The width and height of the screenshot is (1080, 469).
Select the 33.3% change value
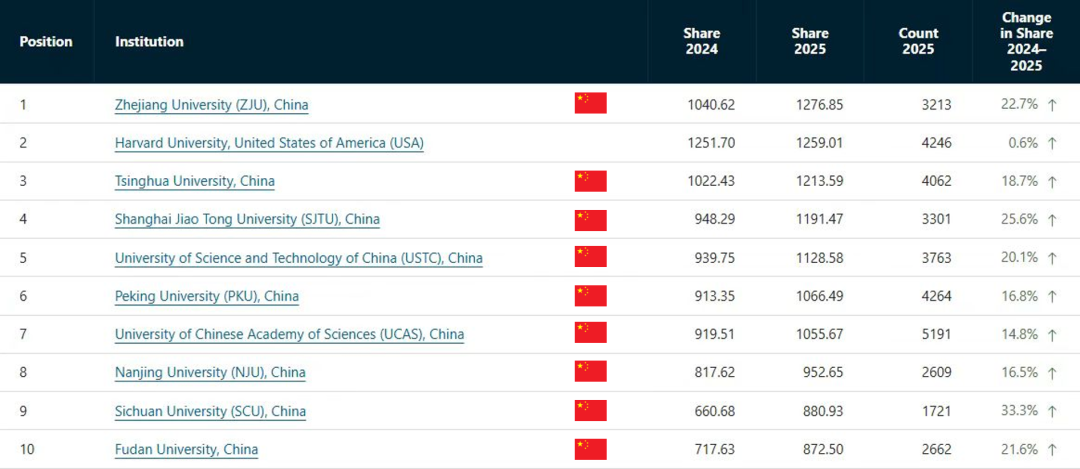[x=1019, y=411]
